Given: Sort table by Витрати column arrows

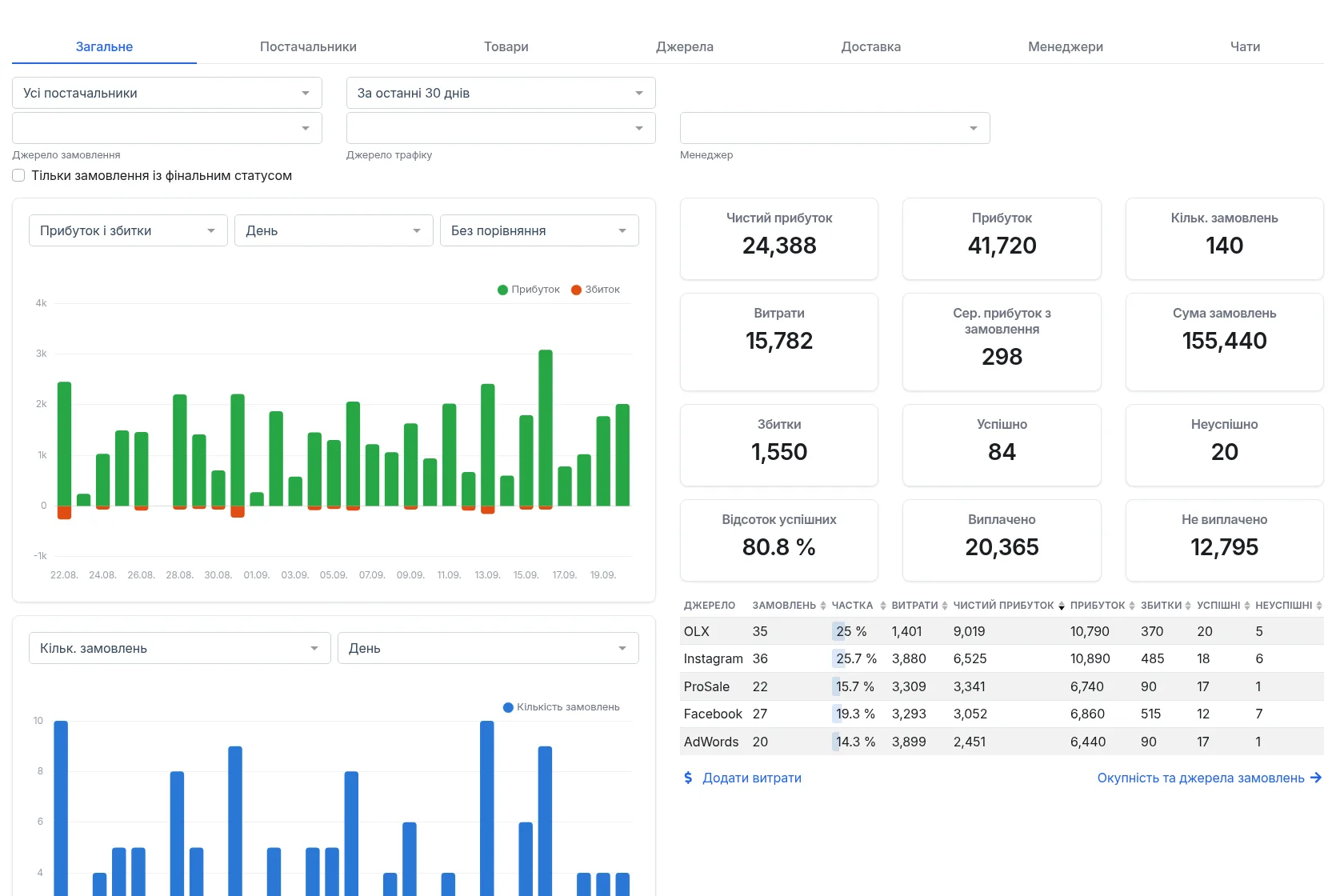Looking at the screenshot, I should (945, 606).
